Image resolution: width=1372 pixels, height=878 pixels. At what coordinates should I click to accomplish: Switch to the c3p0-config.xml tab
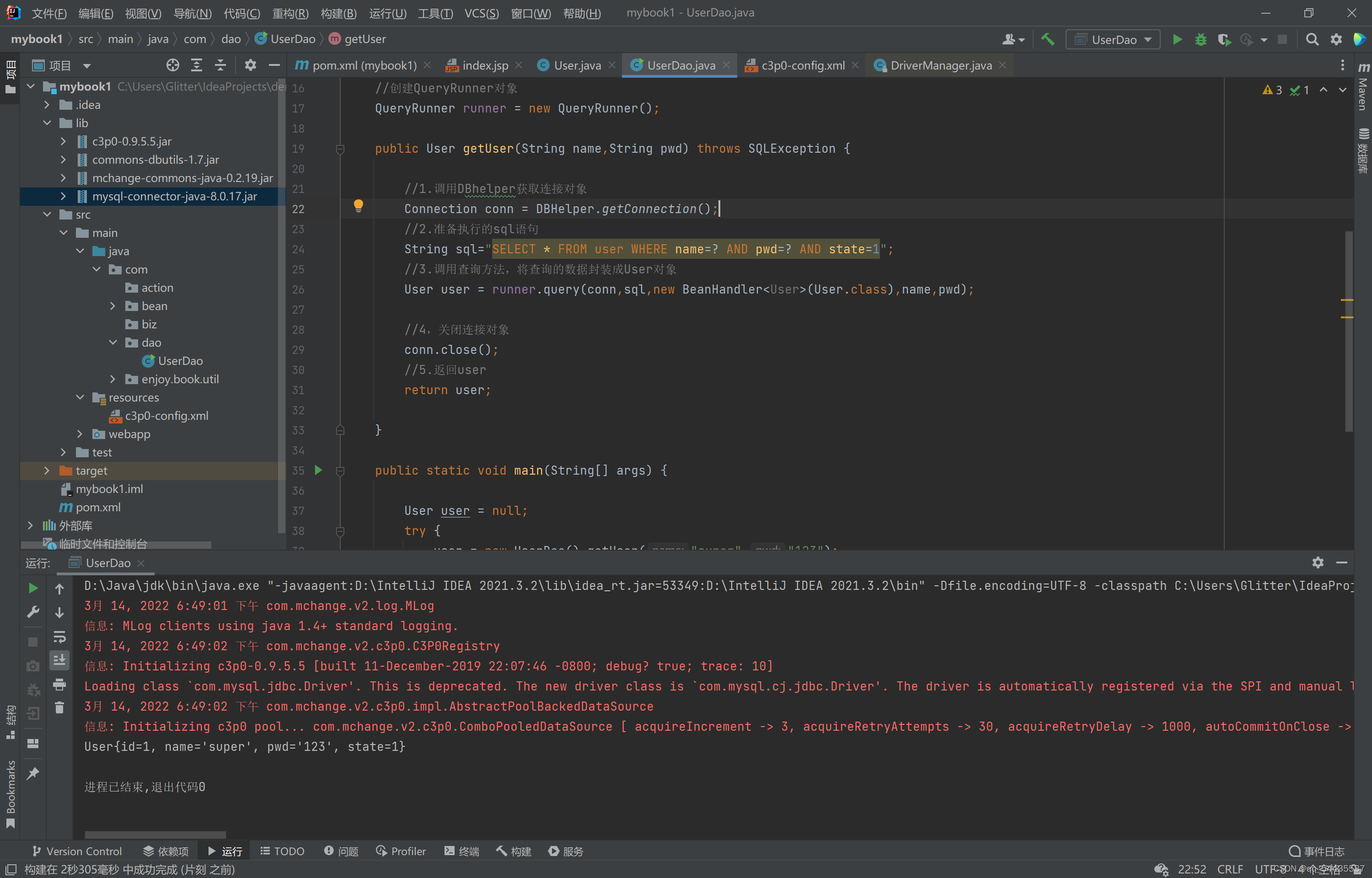(800, 65)
